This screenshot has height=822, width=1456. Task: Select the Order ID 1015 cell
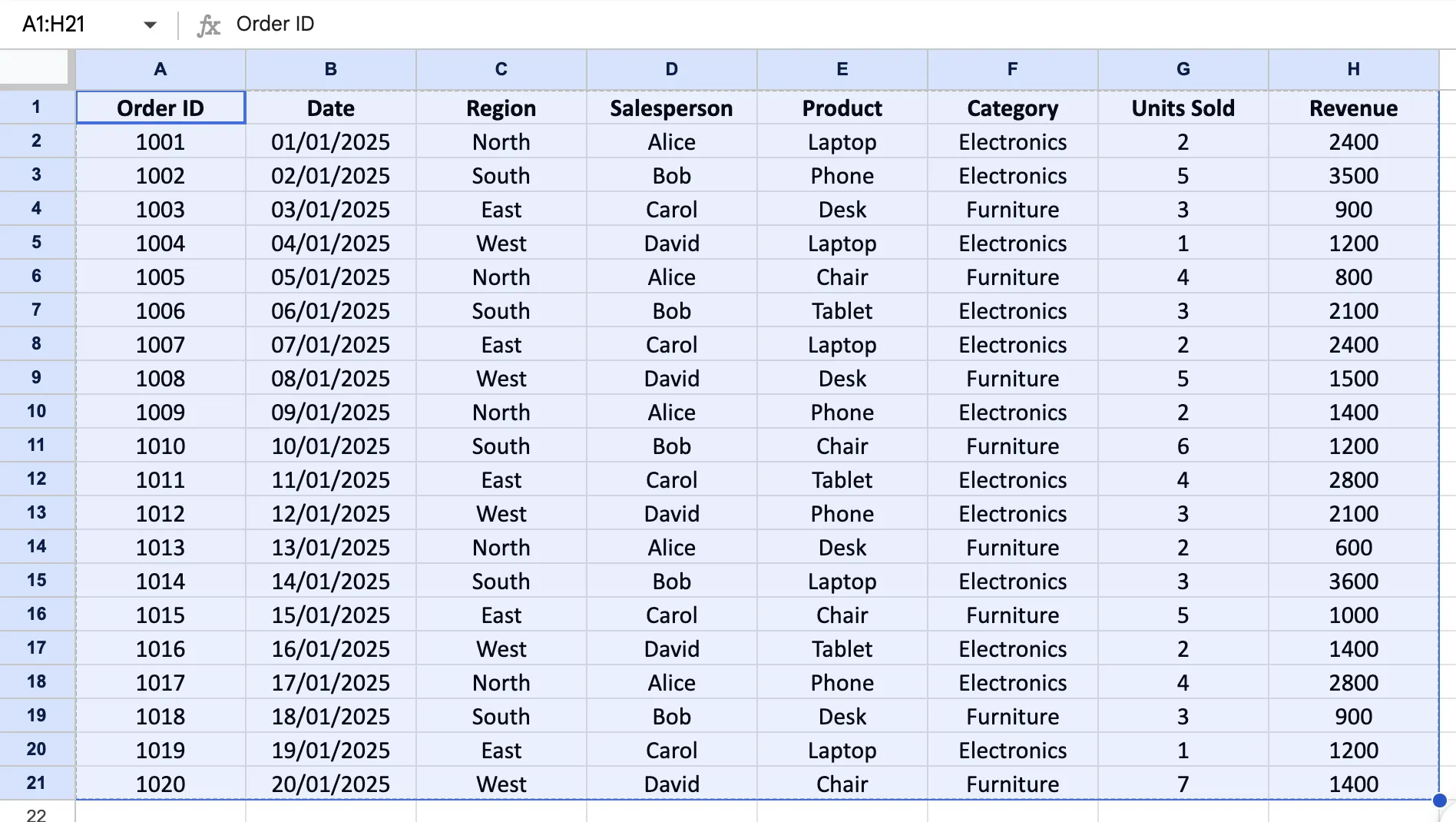pyautogui.click(x=160, y=615)
